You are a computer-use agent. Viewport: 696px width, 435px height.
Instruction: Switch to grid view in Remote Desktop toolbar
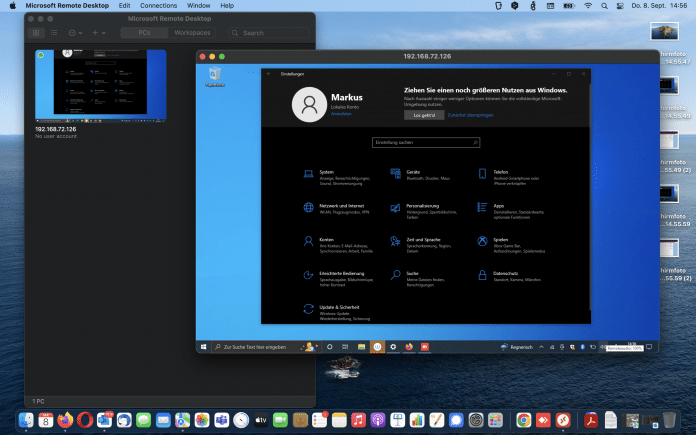pos(36,33)
